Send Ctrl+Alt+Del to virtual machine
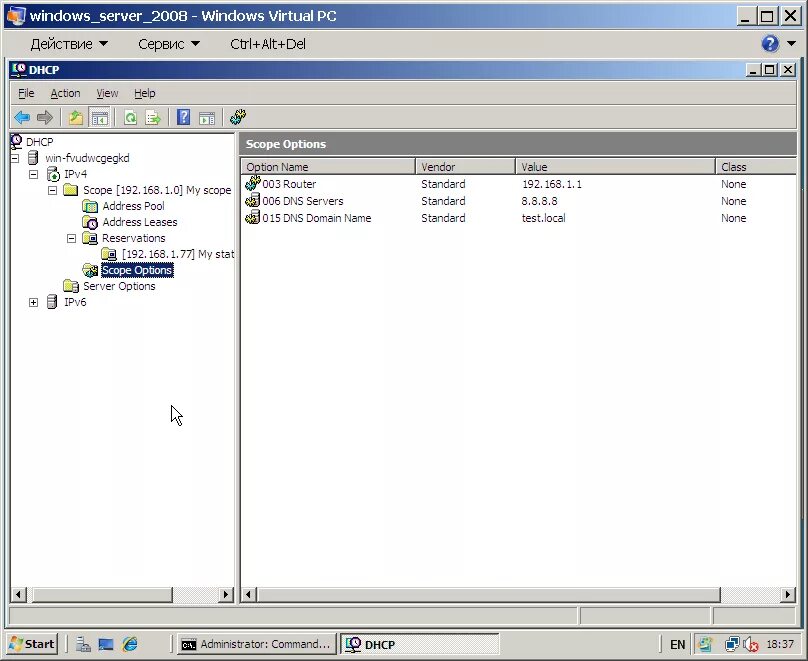Image resolution: width=808 pixels, height=661 pixels. click(268, 44)
